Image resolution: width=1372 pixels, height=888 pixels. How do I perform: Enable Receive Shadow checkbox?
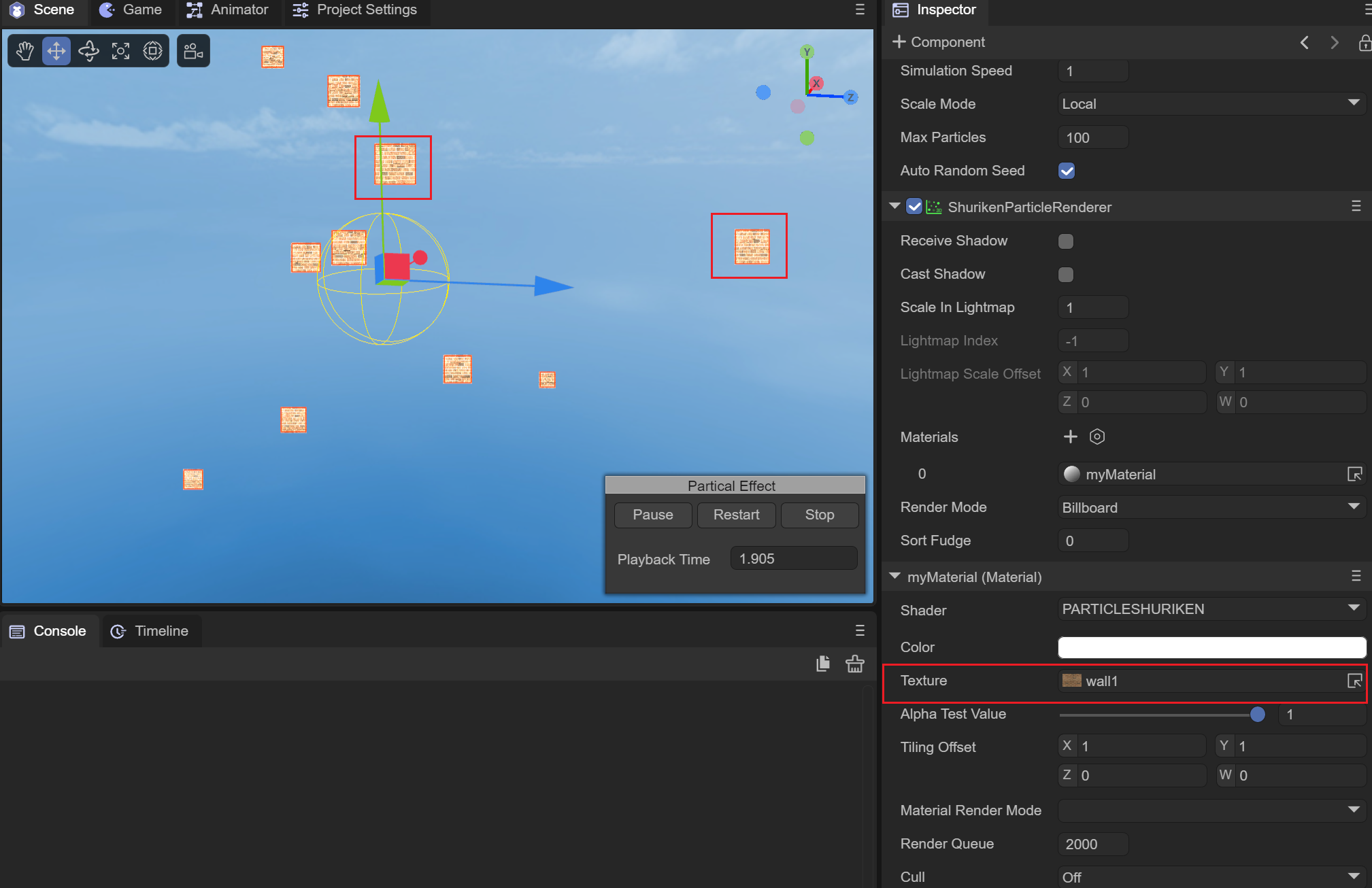pyautogui.click(x=1066, y=241)
